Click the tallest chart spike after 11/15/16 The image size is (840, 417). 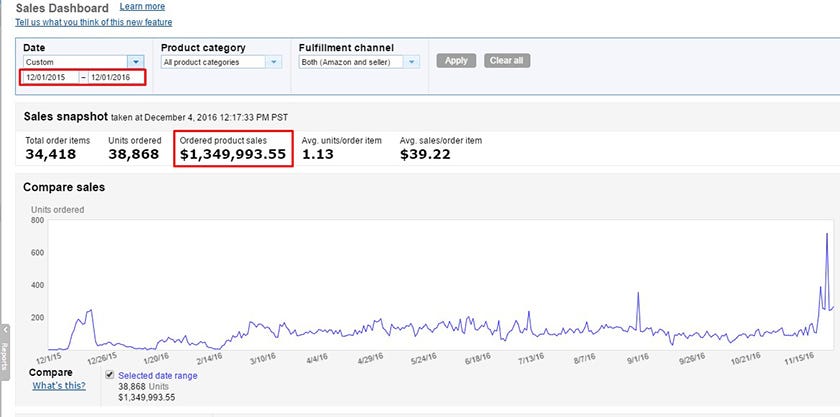coord(827,234)
